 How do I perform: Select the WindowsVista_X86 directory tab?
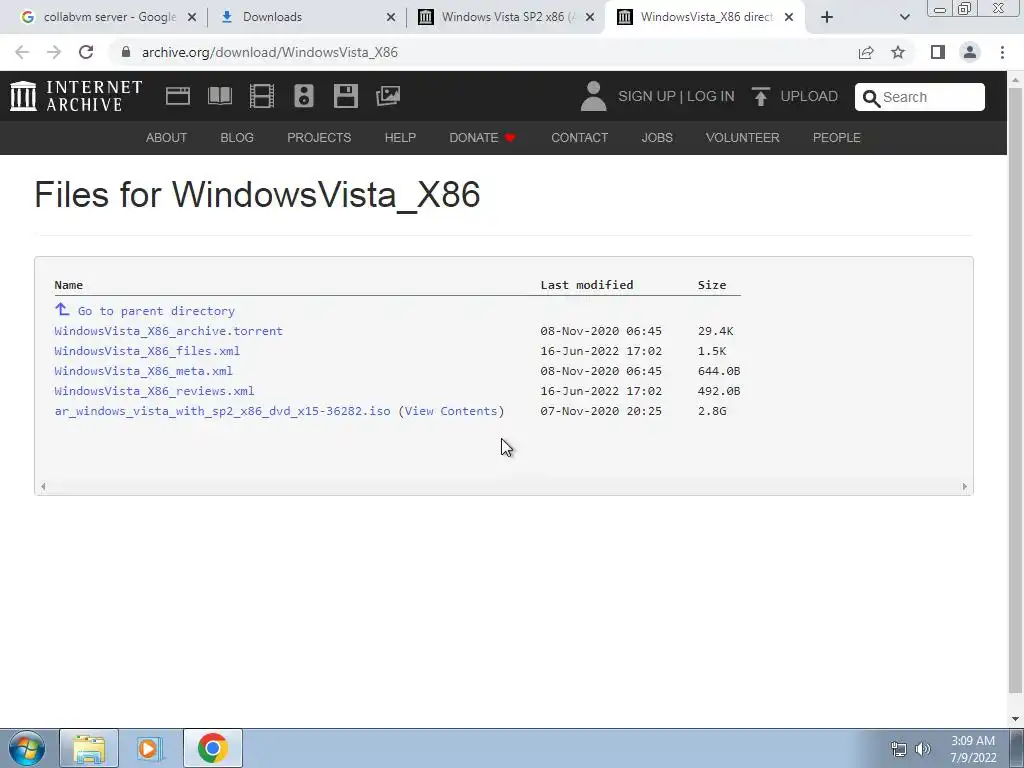tap(705, 17)
